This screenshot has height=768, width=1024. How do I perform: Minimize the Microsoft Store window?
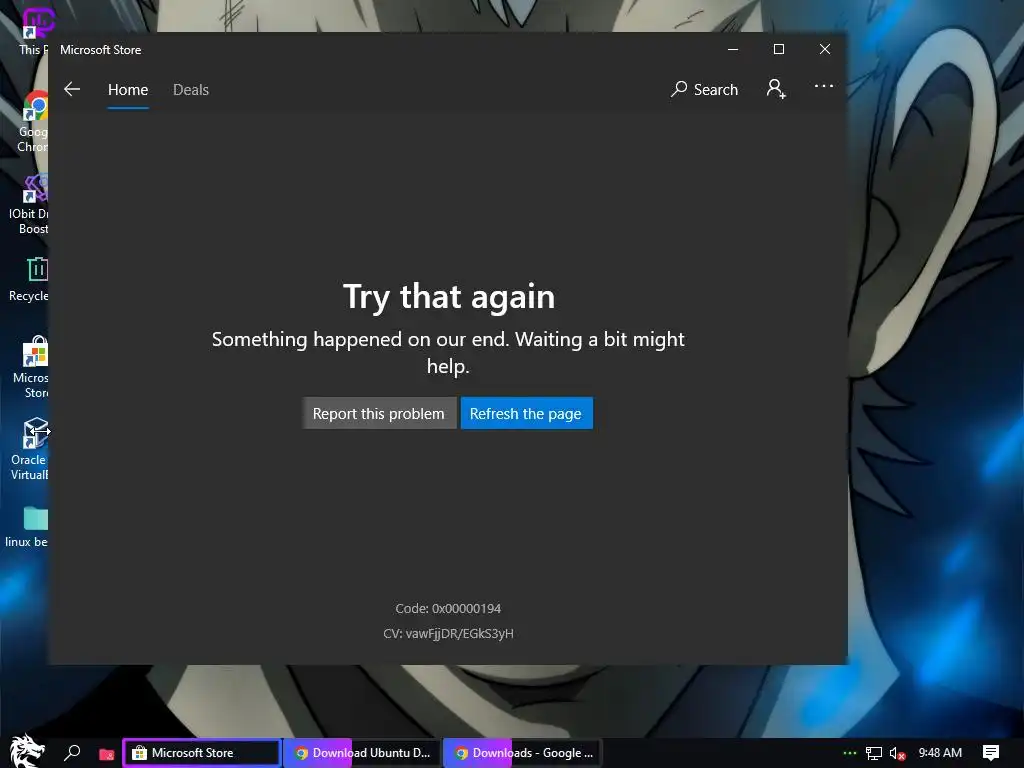tap(733, 50)
